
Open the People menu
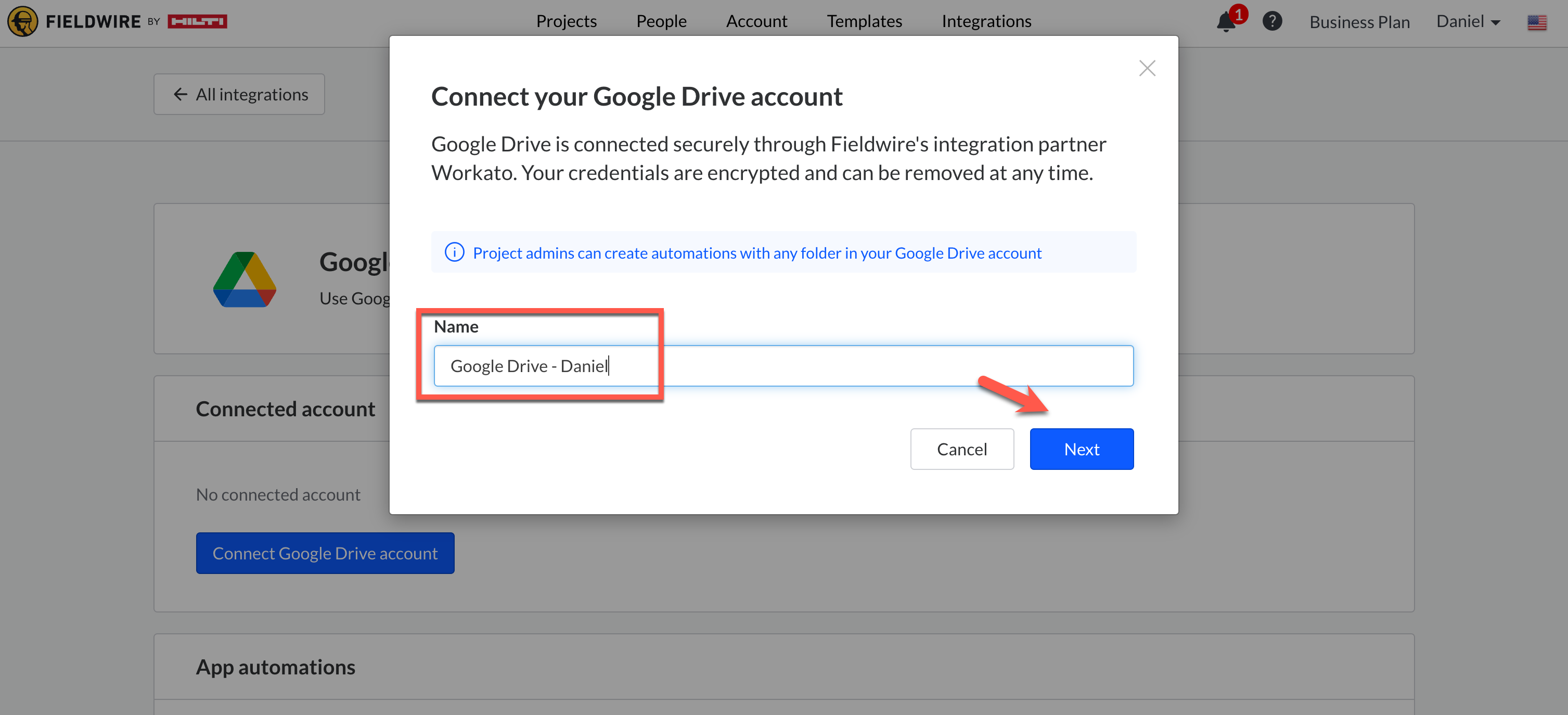pyautogui.click(x=661, y=21)
